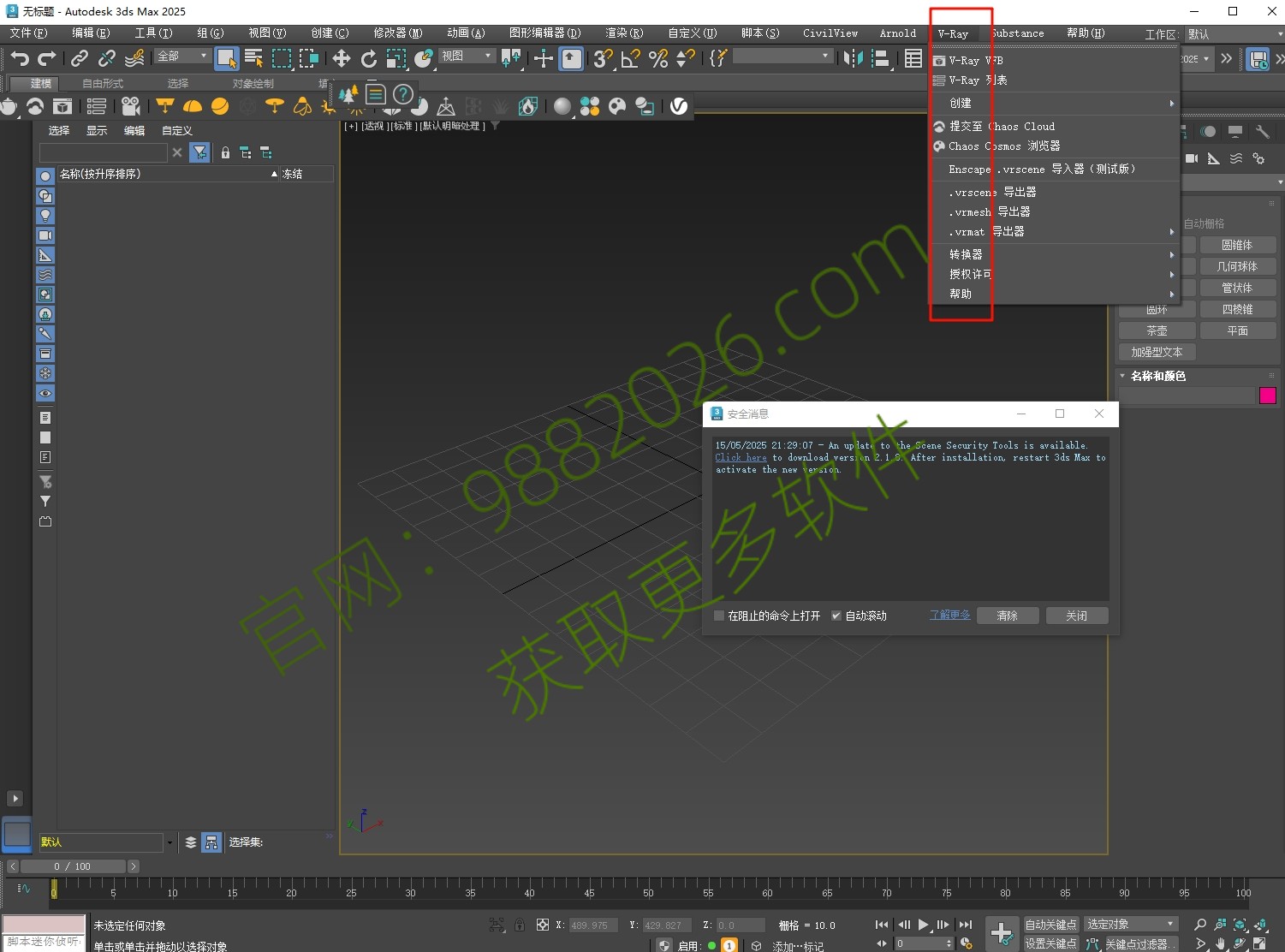Open the V-Ray VFB menu entry
Image resolution: width=1285 pixels, height=952 pixels.
(x=1056, y=61)
